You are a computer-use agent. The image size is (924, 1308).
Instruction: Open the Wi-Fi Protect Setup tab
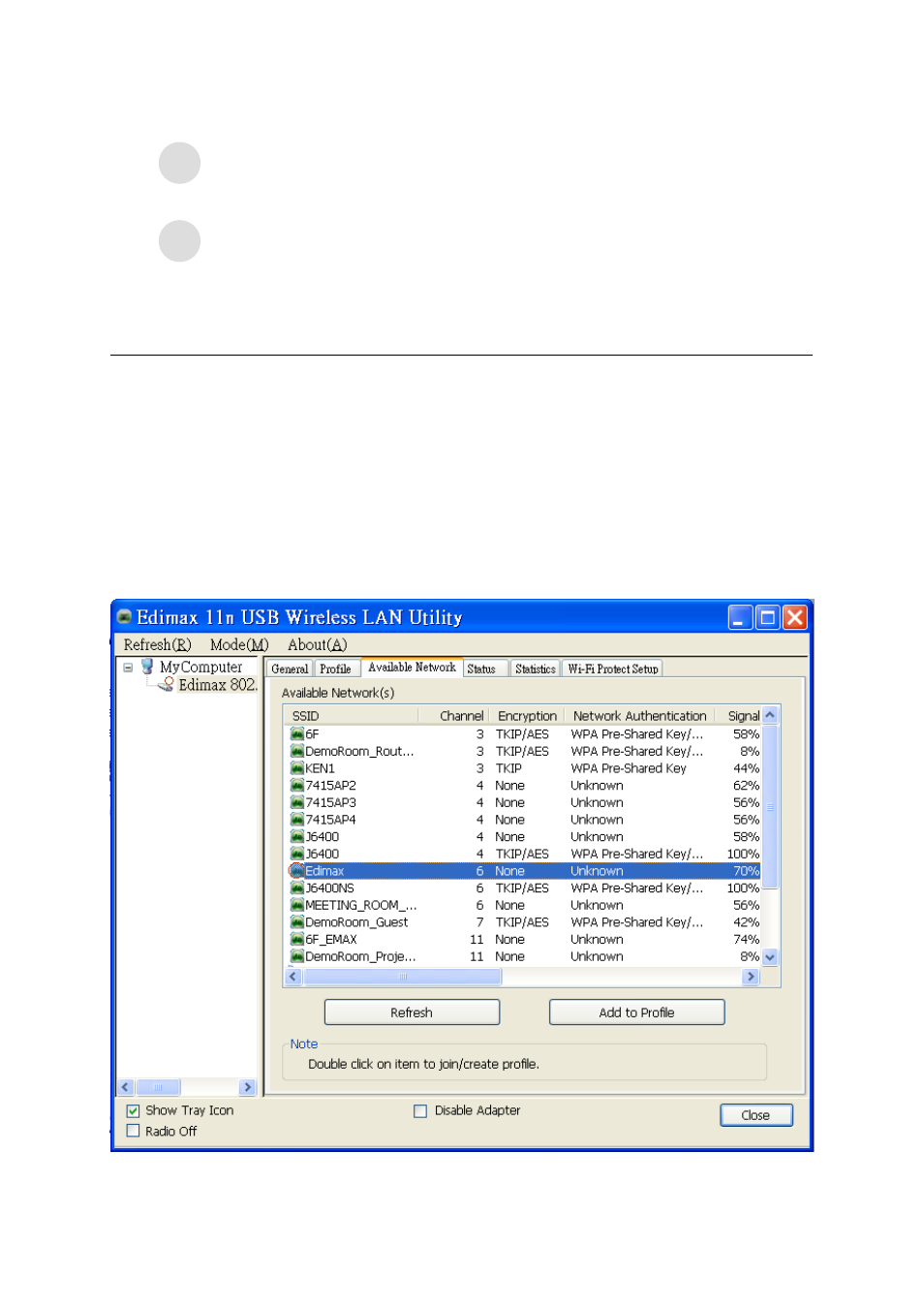click(613, 669)
